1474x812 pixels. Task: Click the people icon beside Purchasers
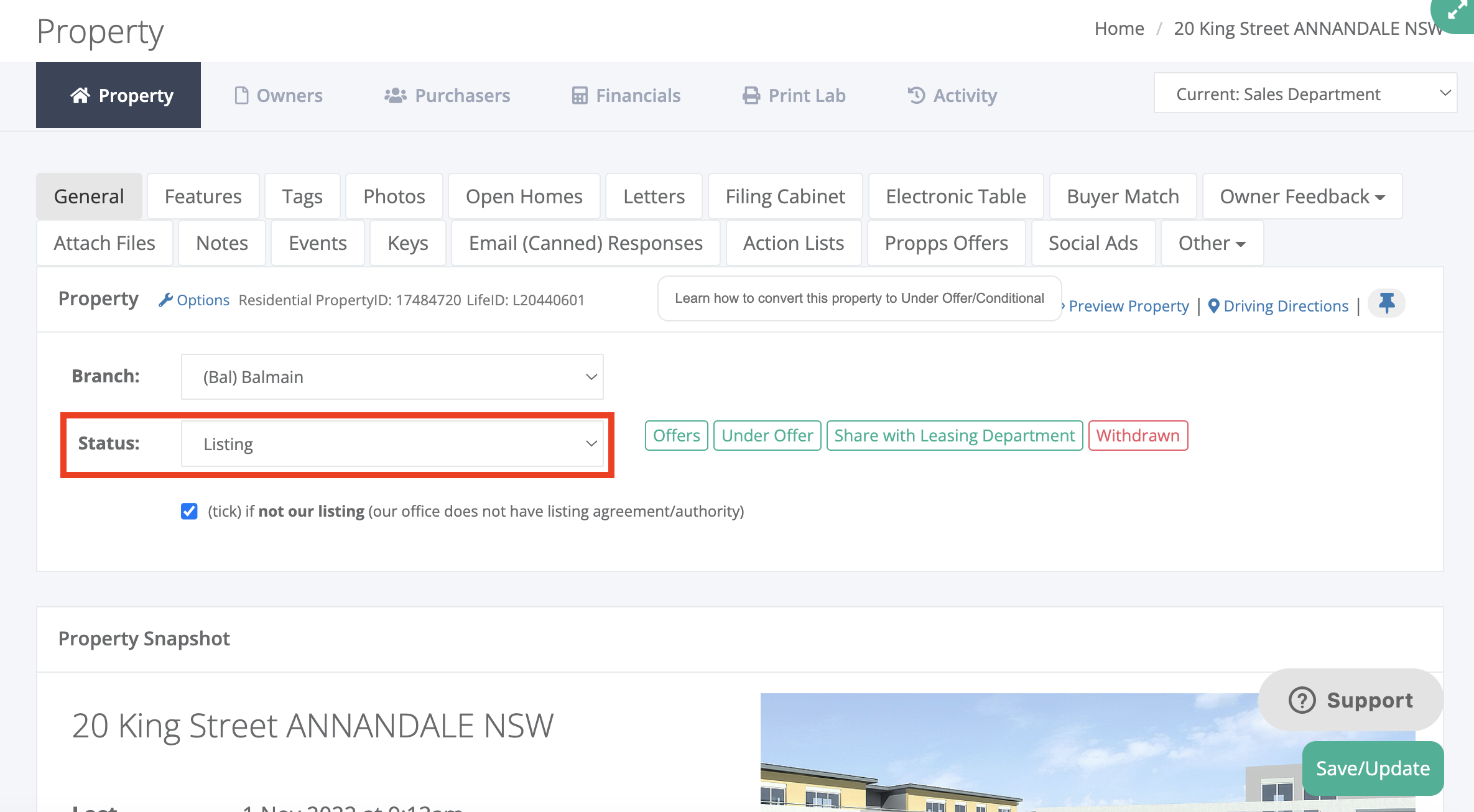(396, 95)
